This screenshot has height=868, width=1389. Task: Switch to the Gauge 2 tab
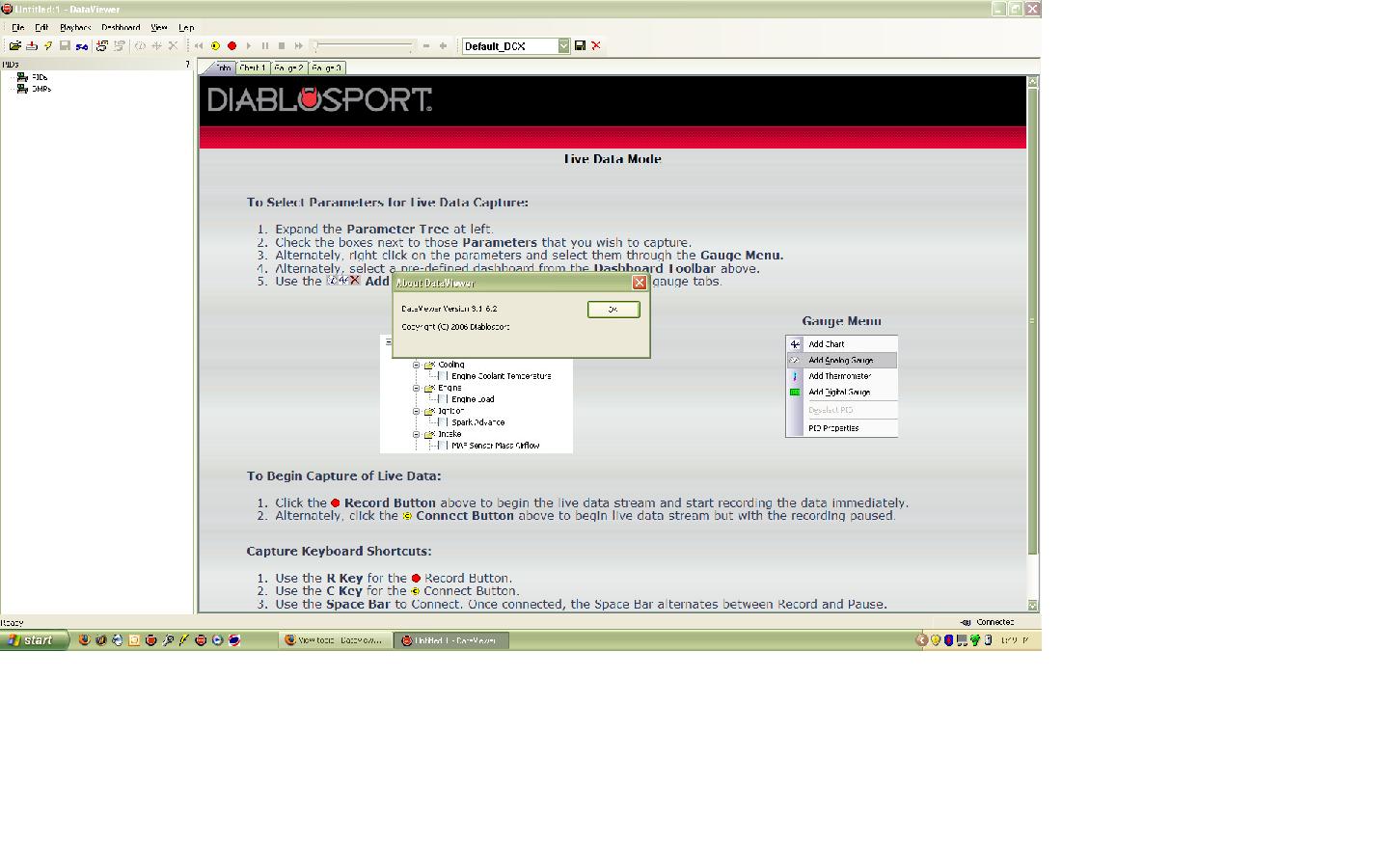coord(288,68)
